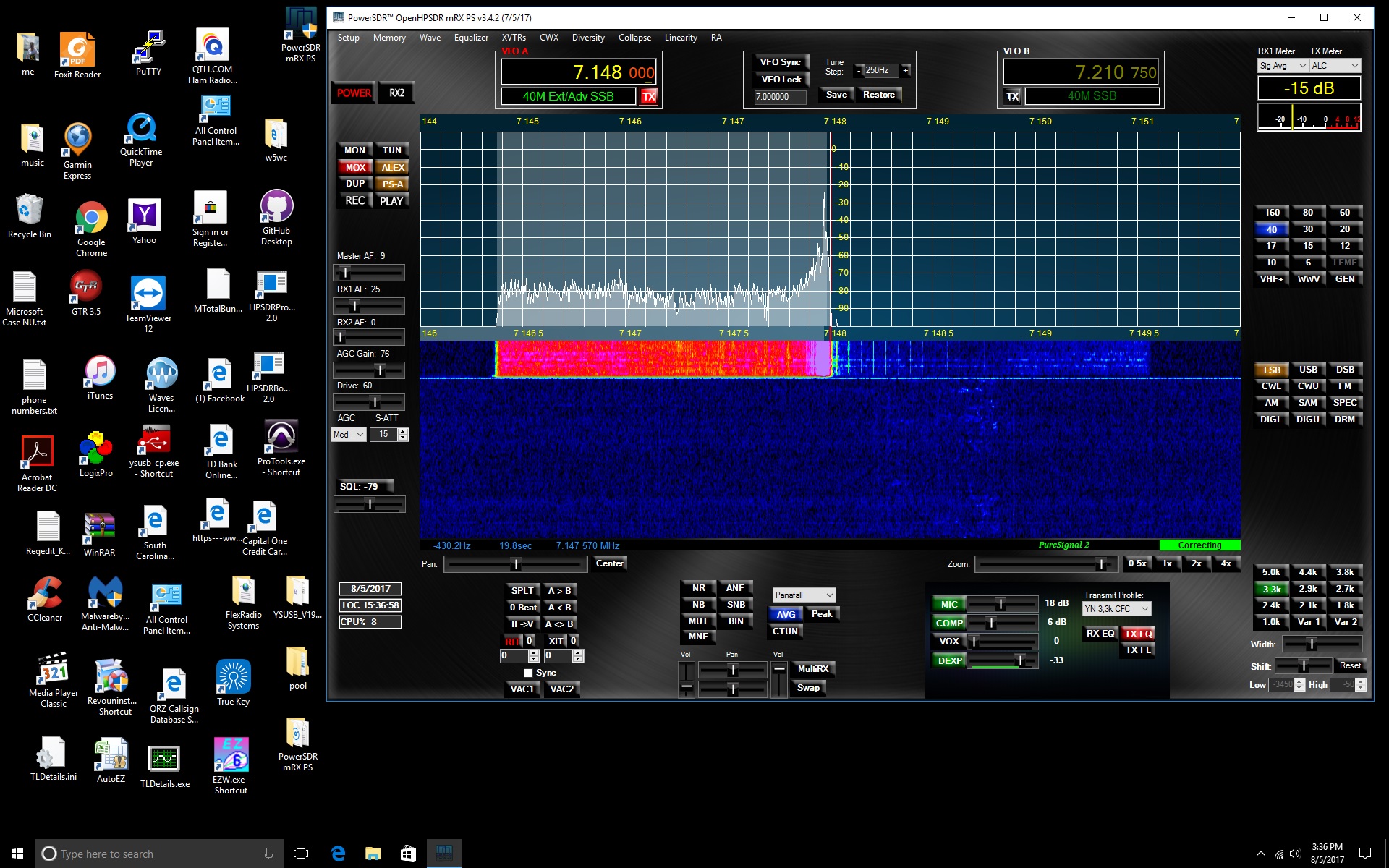This screenshot has height=868, width=1389.
Task: Expand the Transmit Profile dropdown
Action: pos(1116,609)
